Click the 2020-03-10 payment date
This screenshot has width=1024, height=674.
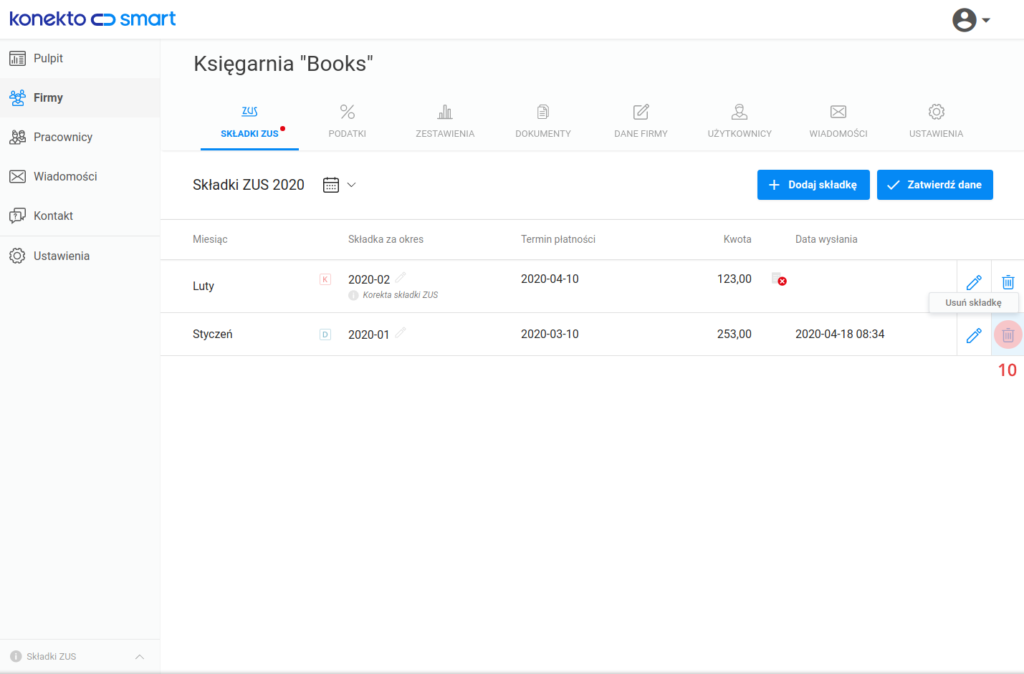pyautogui.click(x=550, y=334)
